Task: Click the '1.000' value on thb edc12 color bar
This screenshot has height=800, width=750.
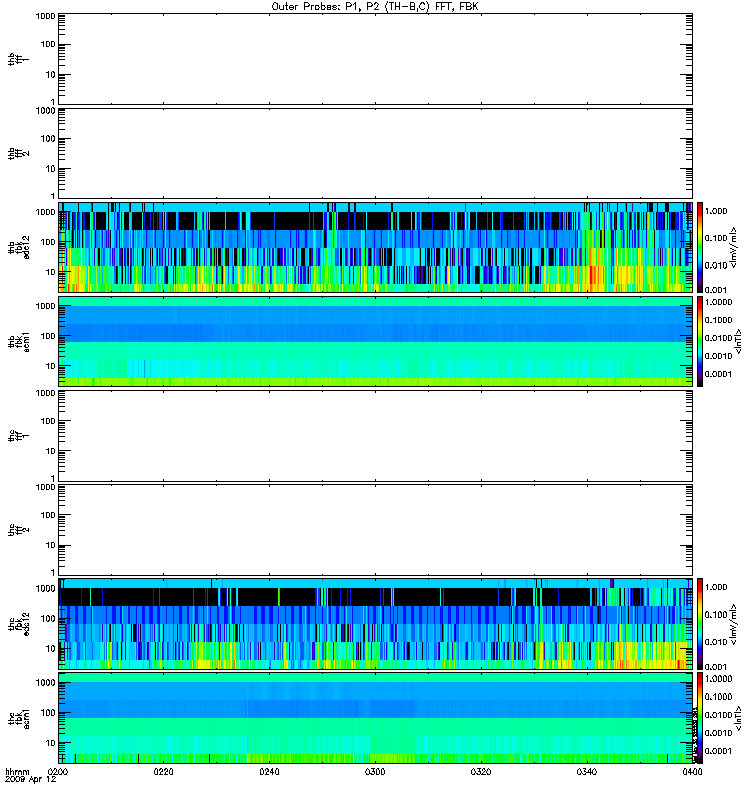Action: click(x=716, y=211)
